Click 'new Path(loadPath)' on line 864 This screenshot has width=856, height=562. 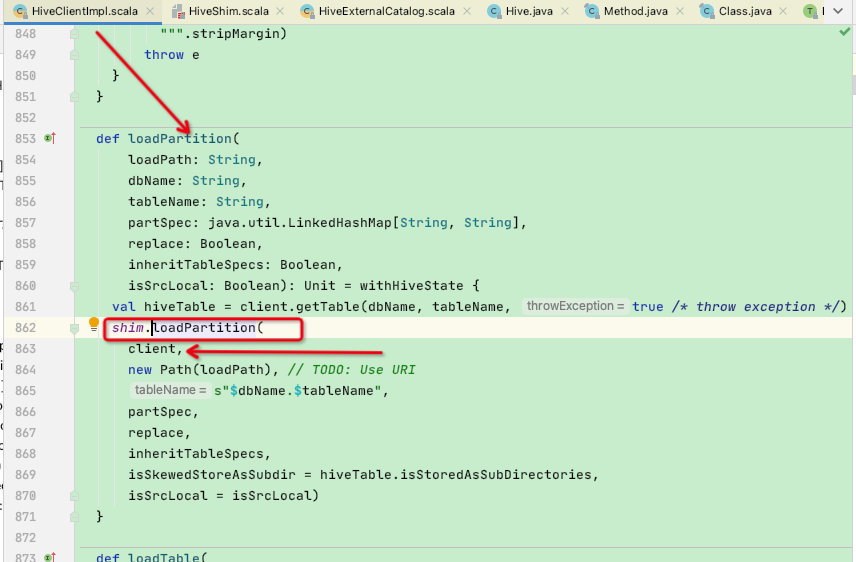click(x=200, y=370)
